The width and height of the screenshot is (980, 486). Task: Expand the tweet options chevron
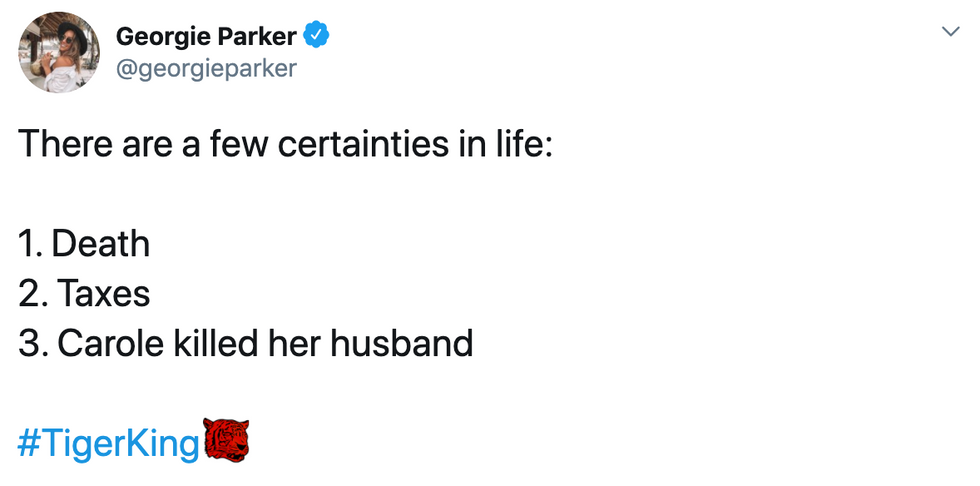pyautogui.click(x=951, y=31)
